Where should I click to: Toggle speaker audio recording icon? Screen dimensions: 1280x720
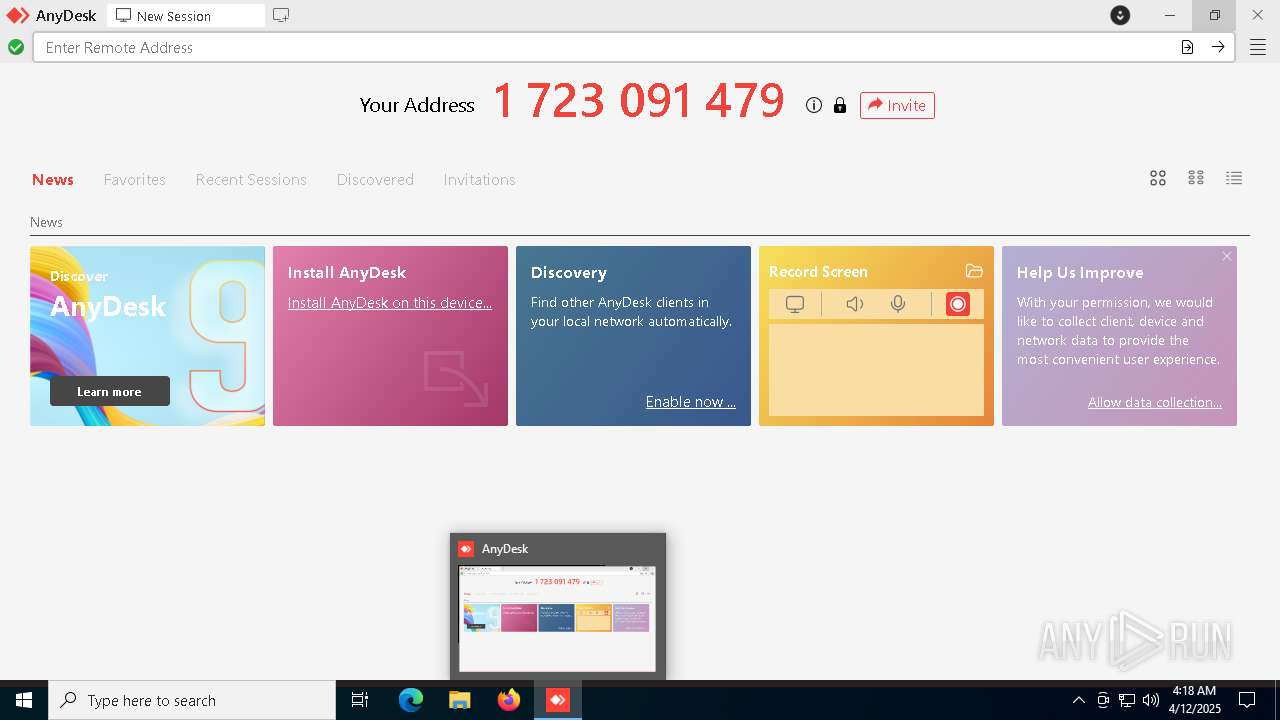pos(855,304)
